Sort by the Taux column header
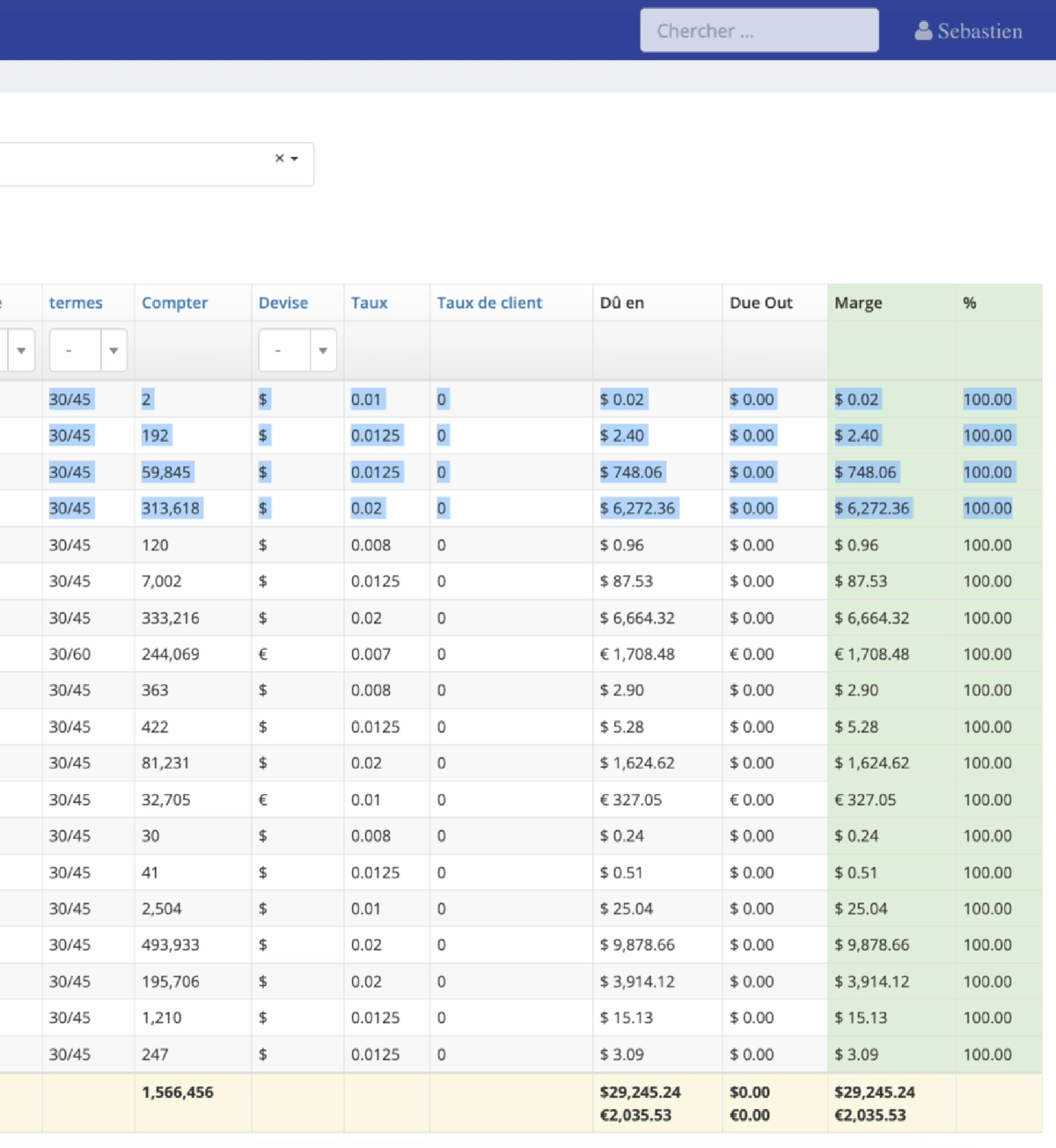1056x1148 pixels. click(x=369, y=303)
